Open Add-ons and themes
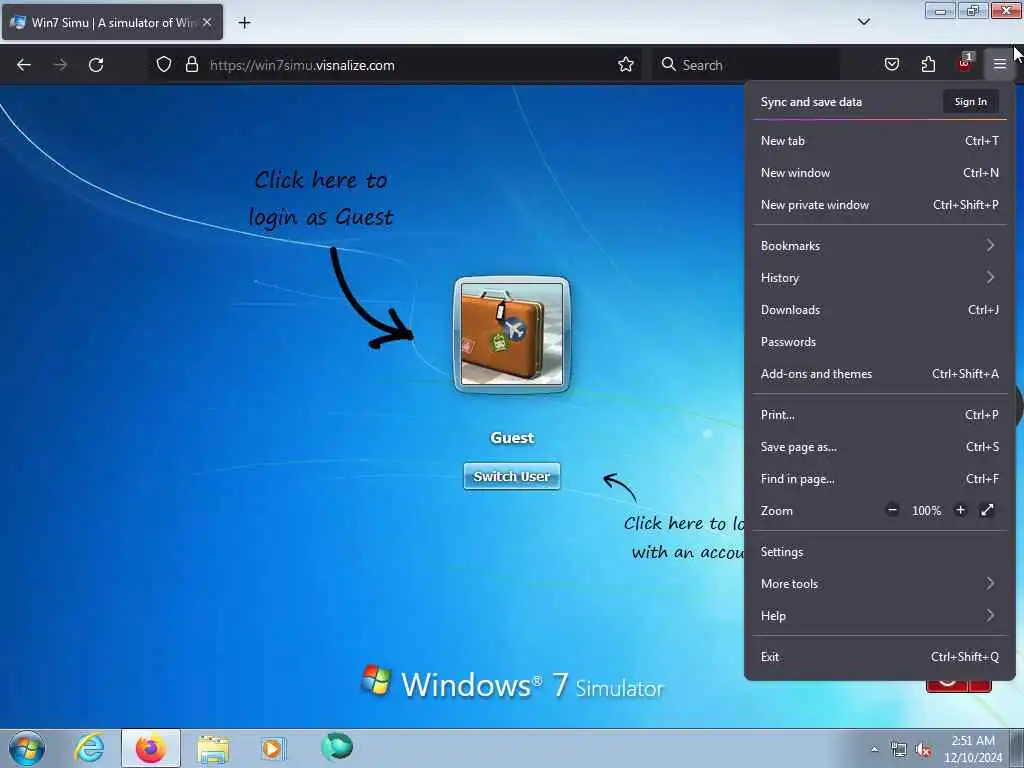This screenshot has height=768, width=1024. 880,374
